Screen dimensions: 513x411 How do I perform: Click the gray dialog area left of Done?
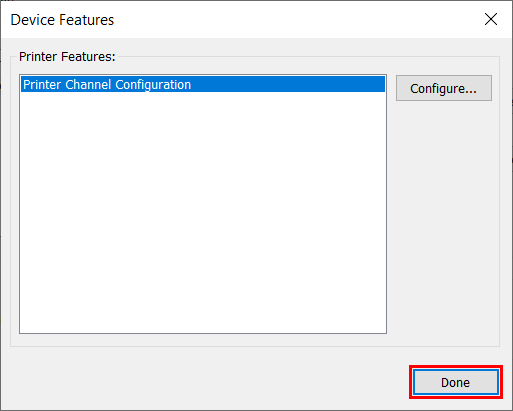click(207, 380)
